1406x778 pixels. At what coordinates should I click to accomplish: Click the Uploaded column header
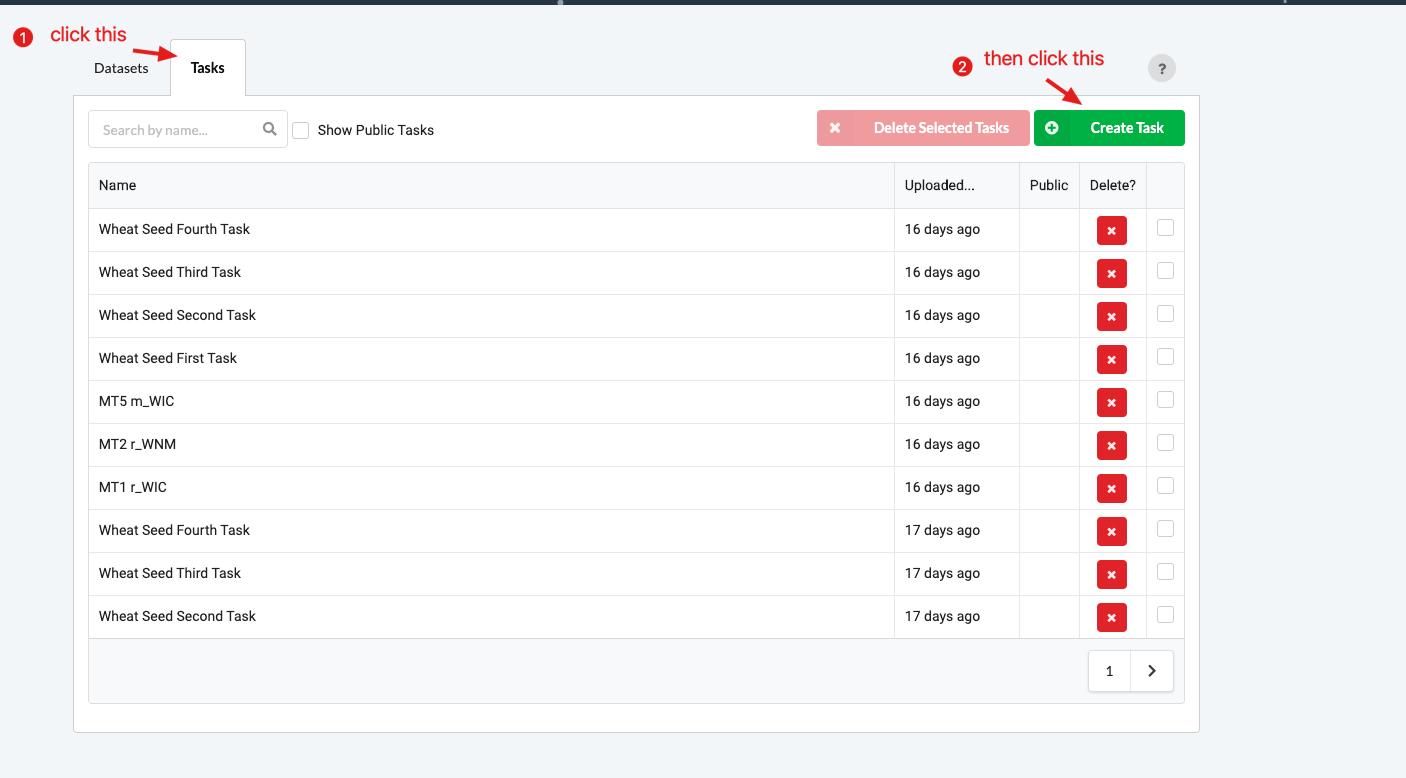pos(939,185)
